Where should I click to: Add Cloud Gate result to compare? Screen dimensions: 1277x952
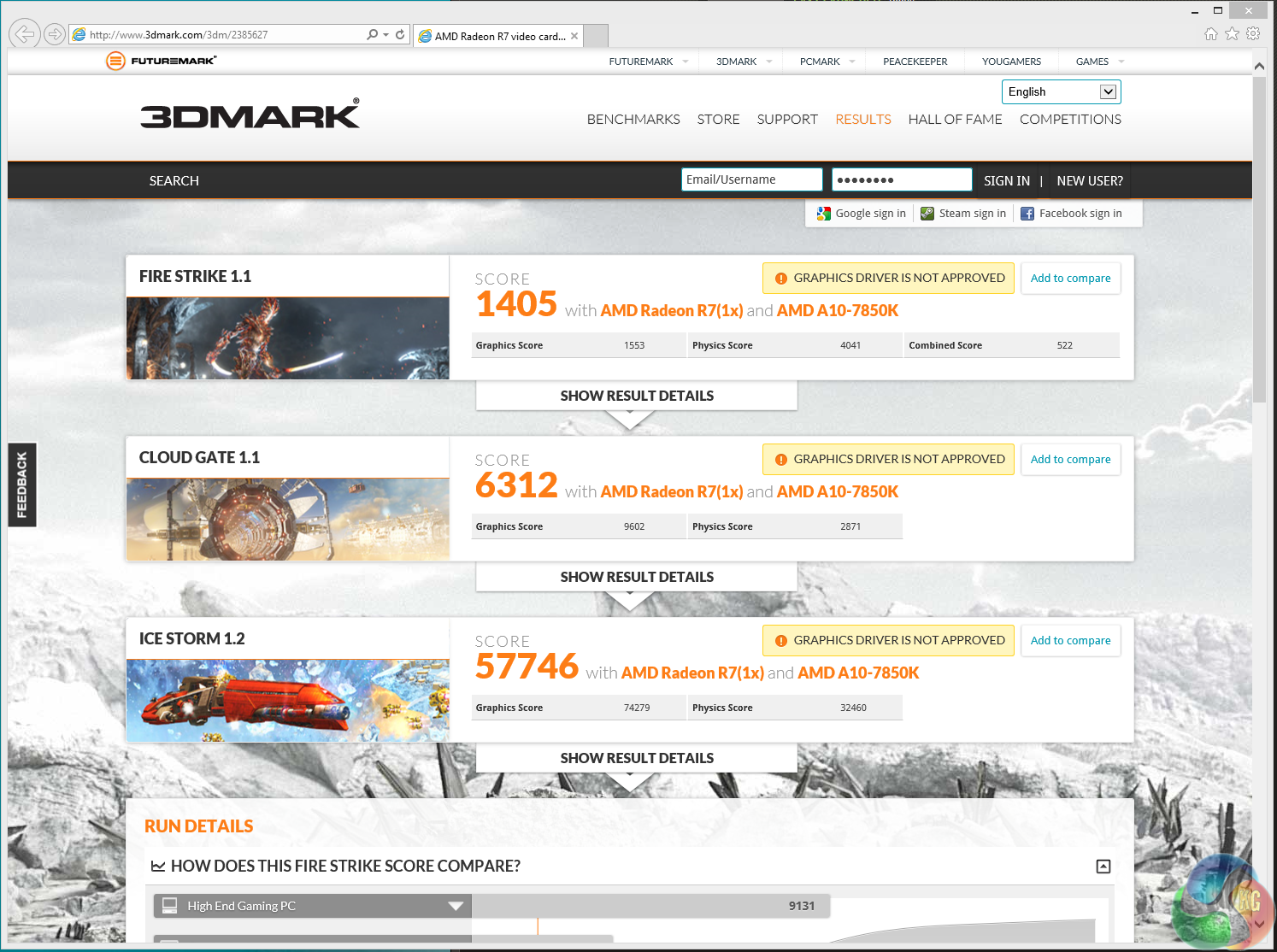1070,460
